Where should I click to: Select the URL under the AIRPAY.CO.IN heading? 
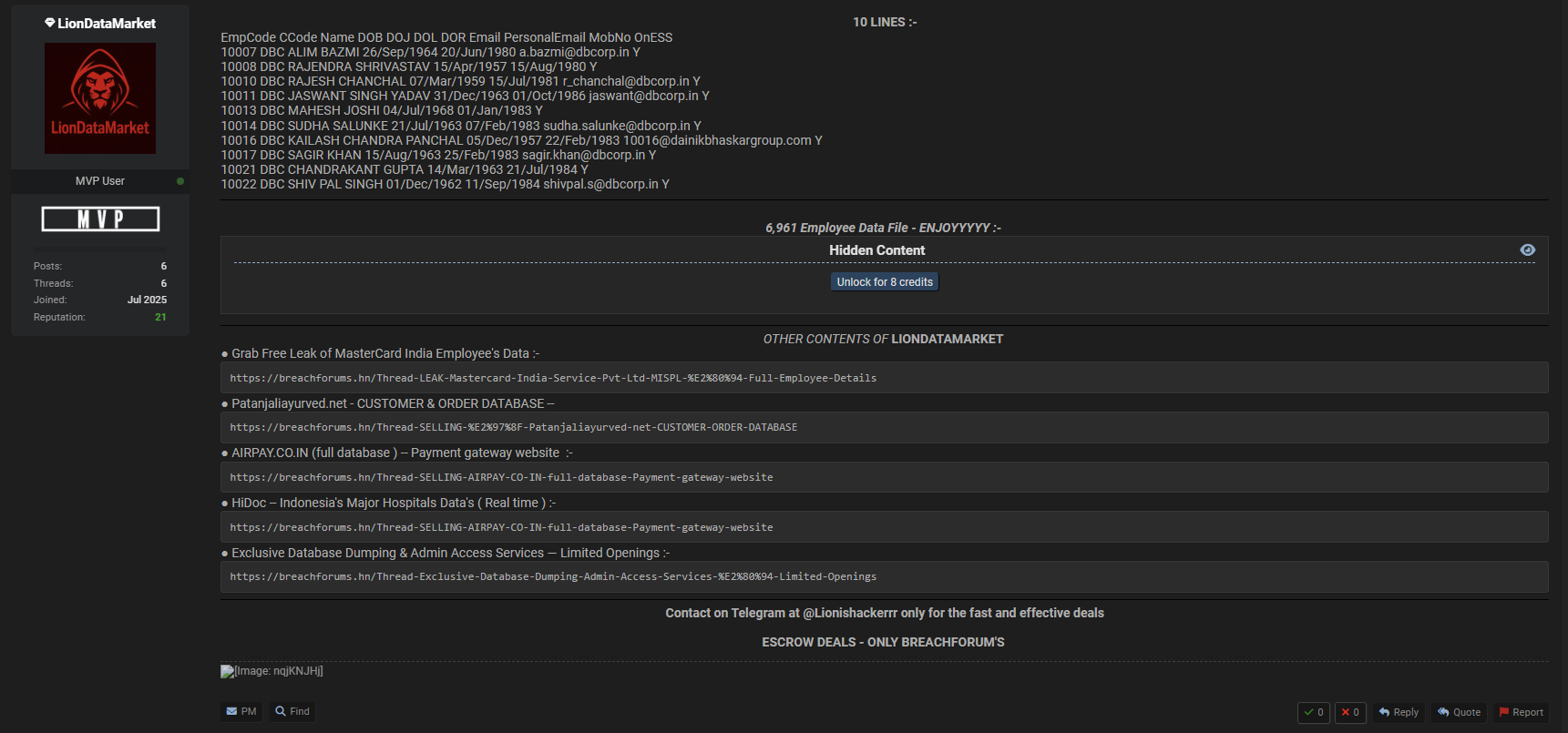[x=501, y=477]
